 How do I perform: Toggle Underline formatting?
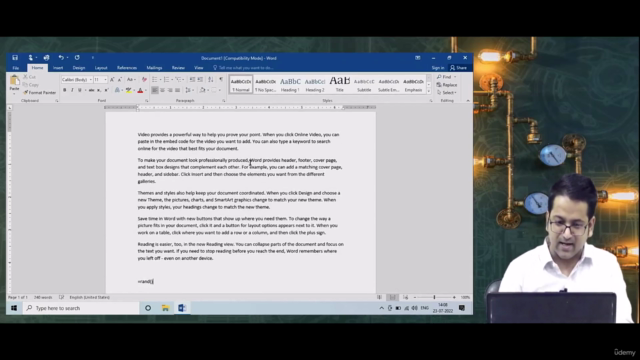(80, 90)
